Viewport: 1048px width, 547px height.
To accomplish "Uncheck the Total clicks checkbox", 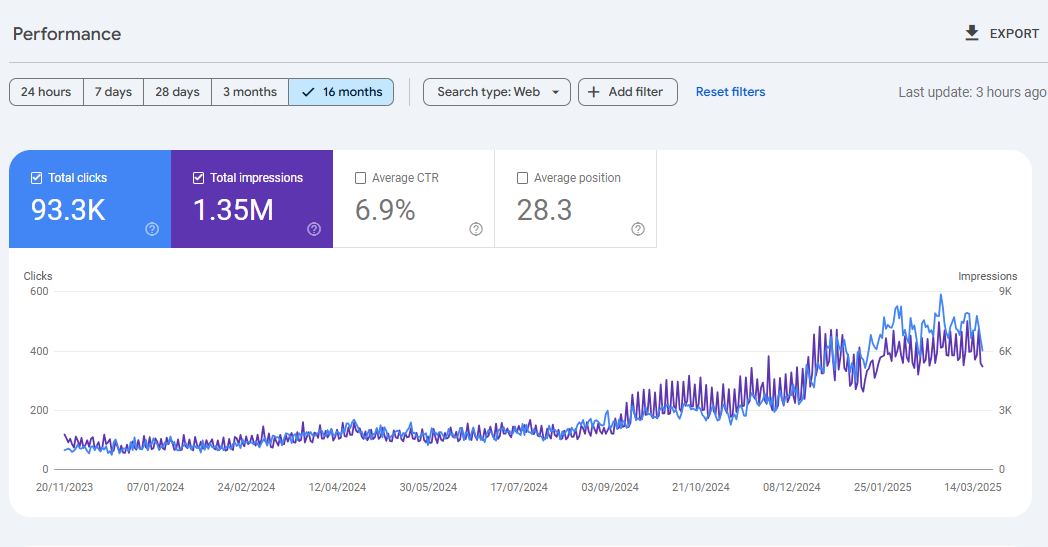I will point(37,178).
